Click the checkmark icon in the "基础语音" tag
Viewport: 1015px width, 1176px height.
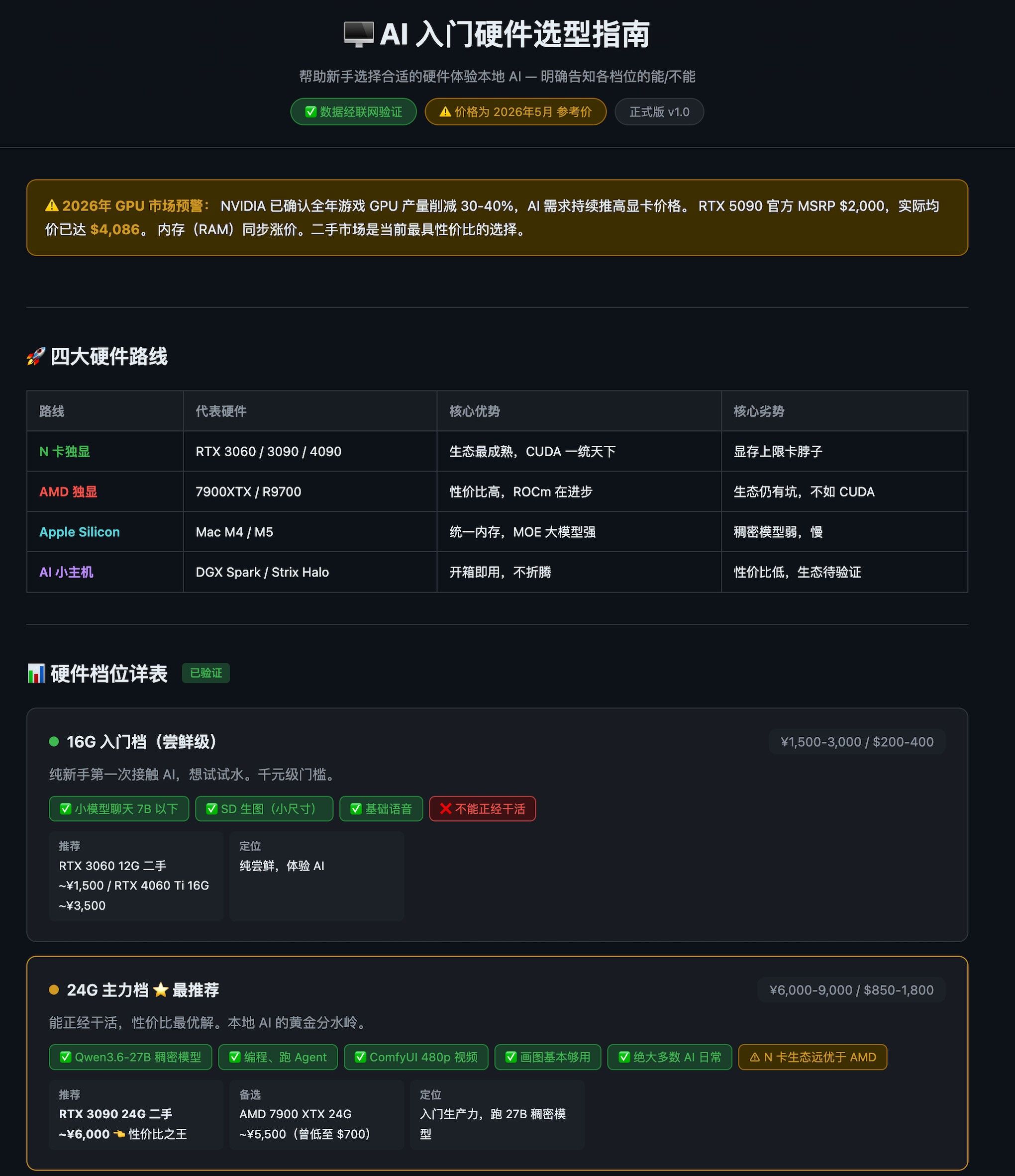click(x=356, y=809)
